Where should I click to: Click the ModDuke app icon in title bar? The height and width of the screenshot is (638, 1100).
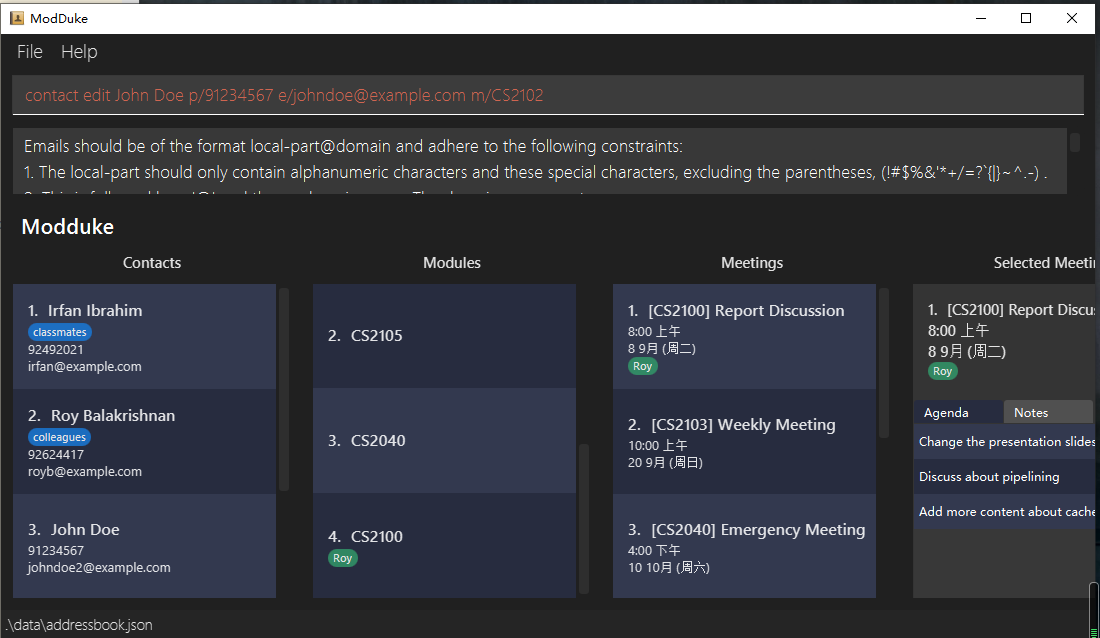pyautogui.click(x=17, y=18)
